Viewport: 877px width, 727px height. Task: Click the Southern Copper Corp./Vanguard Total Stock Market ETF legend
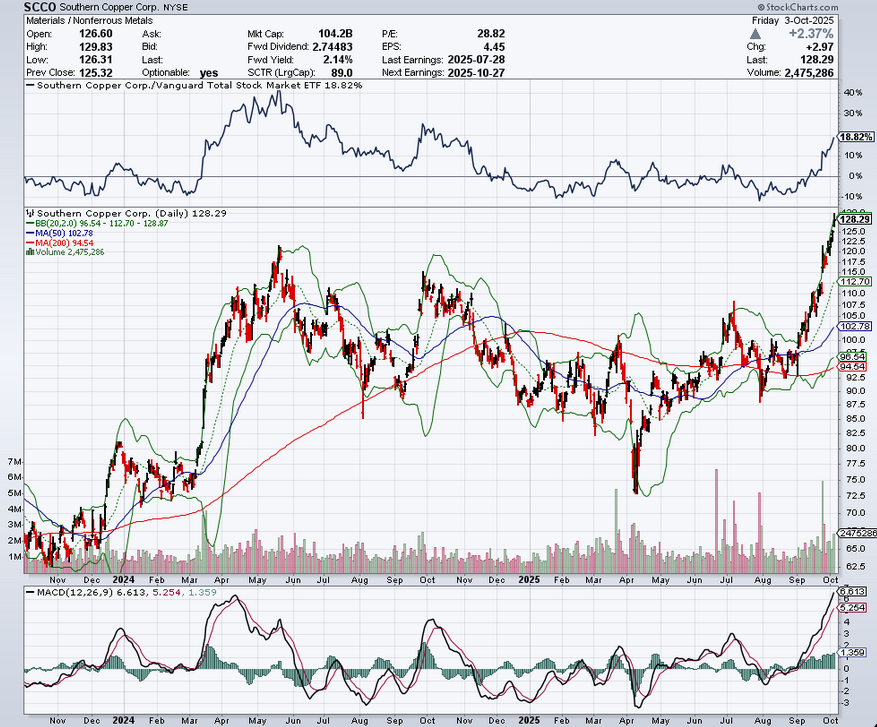point(199,86)
